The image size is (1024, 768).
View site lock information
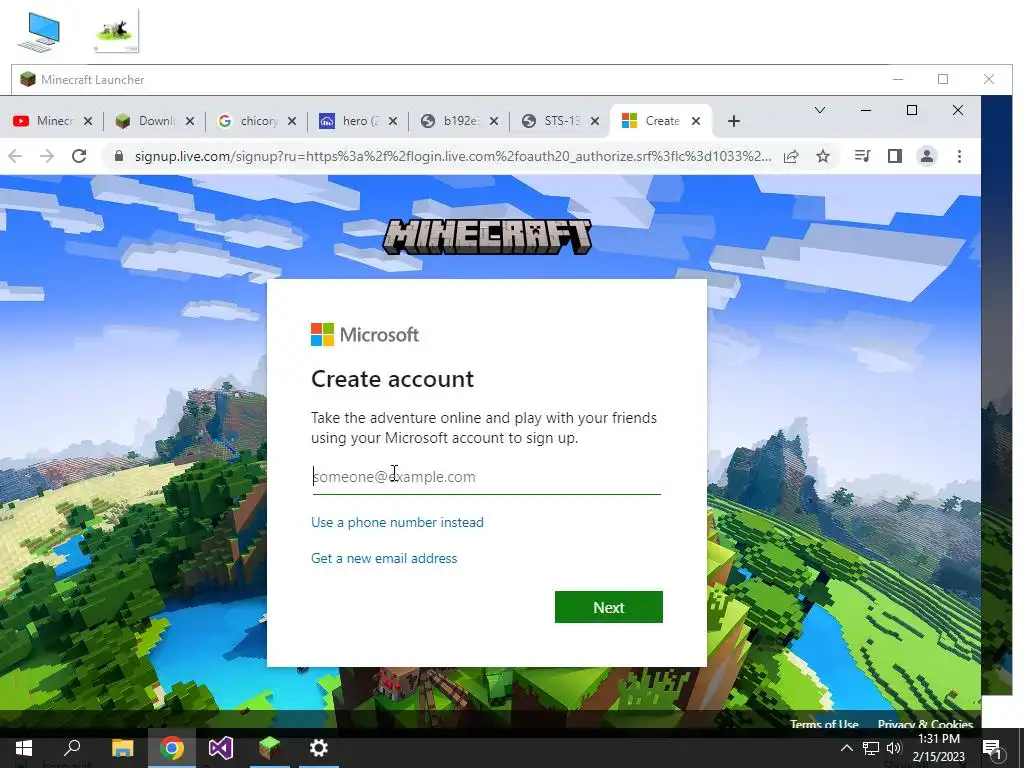click(118, 156)
